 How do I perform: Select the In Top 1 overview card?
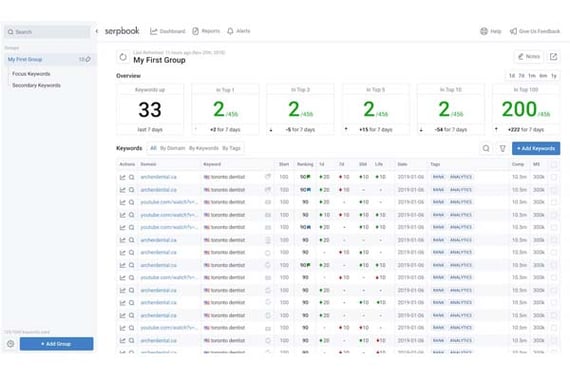(225, 109)
